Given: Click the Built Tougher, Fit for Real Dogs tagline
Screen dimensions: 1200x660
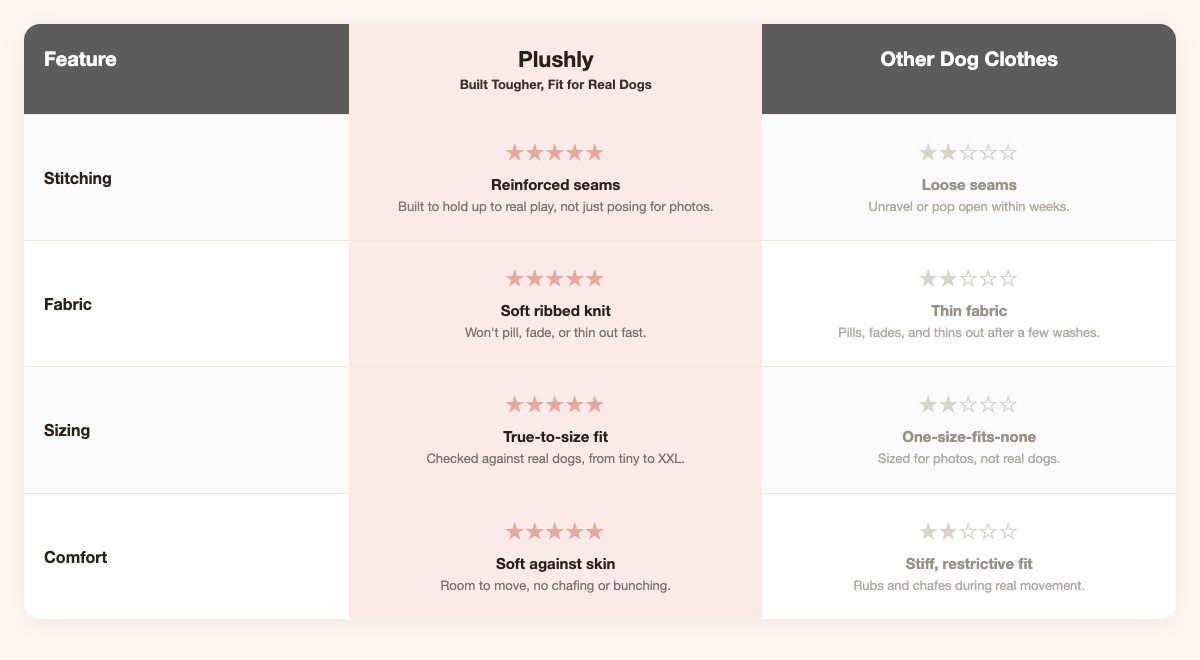Looking at the screenshot, I should 555,85.
